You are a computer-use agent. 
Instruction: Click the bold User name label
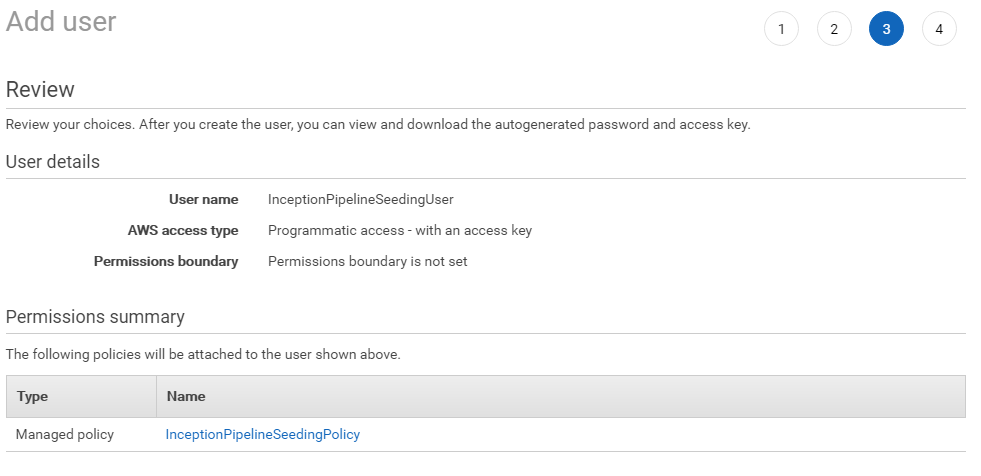click(203, 200)
